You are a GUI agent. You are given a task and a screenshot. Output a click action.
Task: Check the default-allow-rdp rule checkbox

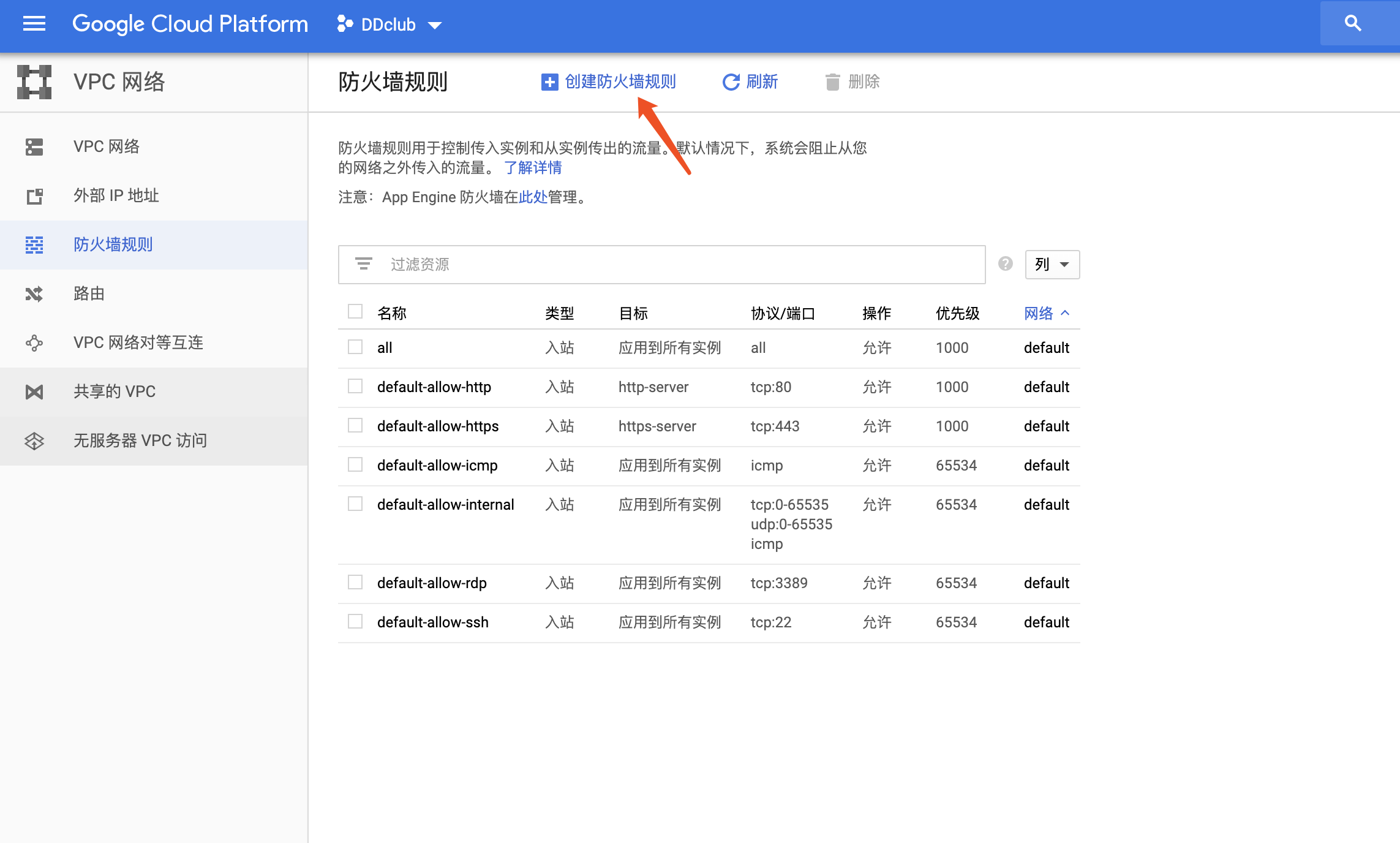(x=355, y=582)
